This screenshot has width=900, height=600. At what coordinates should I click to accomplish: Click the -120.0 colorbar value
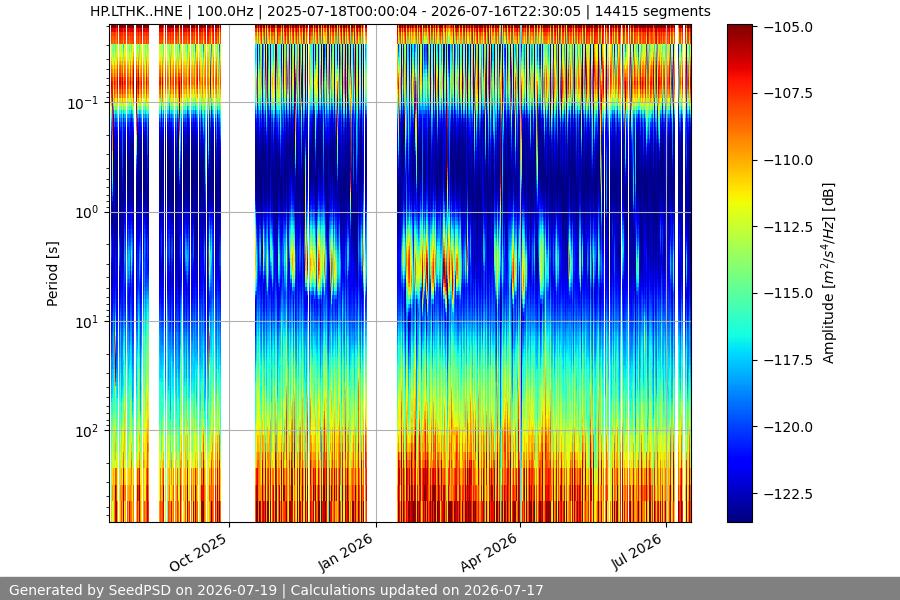coord(788,427)
